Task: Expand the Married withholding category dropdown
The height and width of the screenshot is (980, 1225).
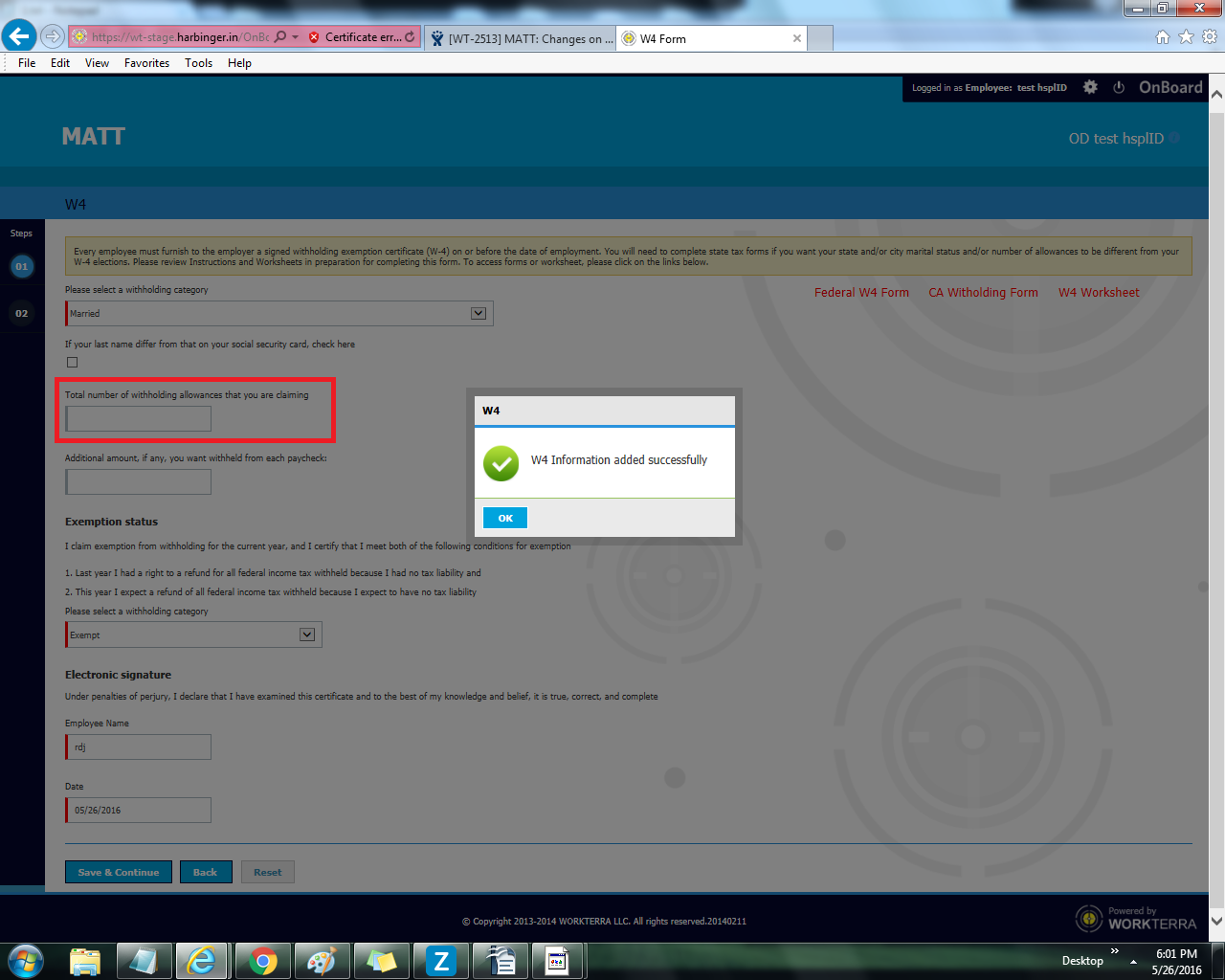Action: 479,313
